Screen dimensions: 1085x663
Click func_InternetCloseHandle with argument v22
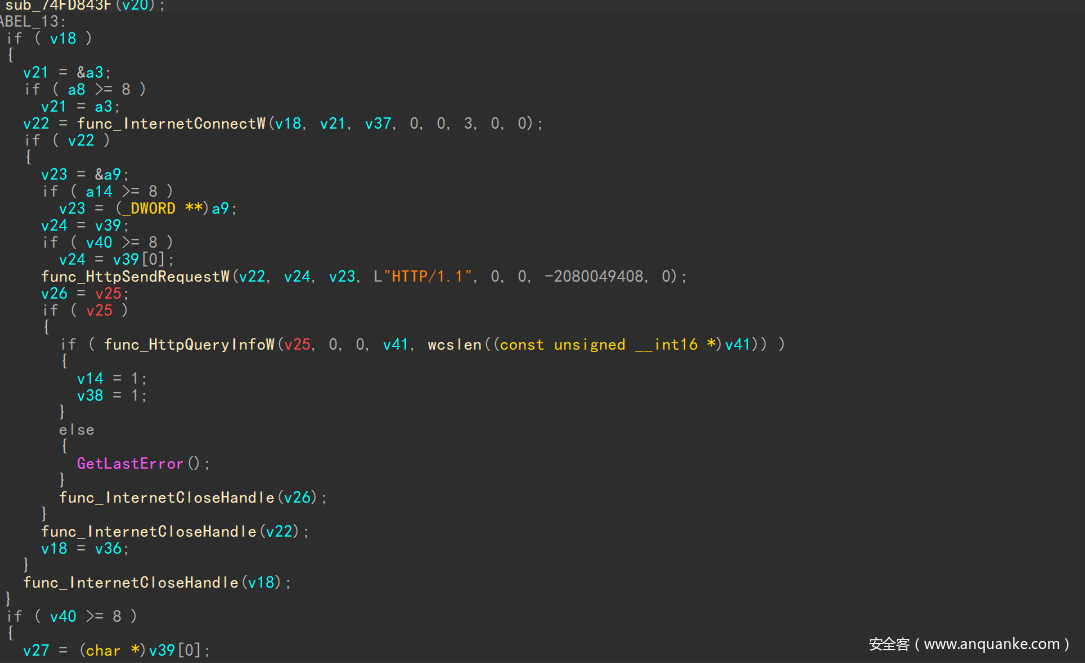(148, 532)
